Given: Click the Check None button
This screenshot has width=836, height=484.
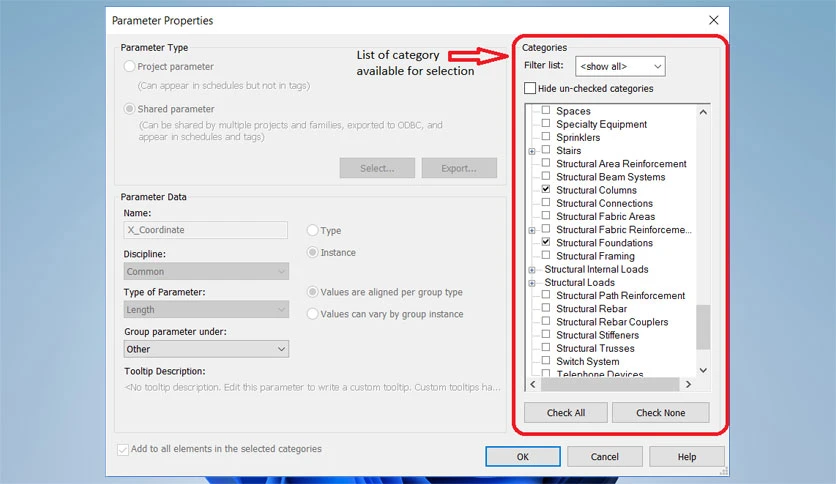Looking at the screenshot, I should [661, 413].
